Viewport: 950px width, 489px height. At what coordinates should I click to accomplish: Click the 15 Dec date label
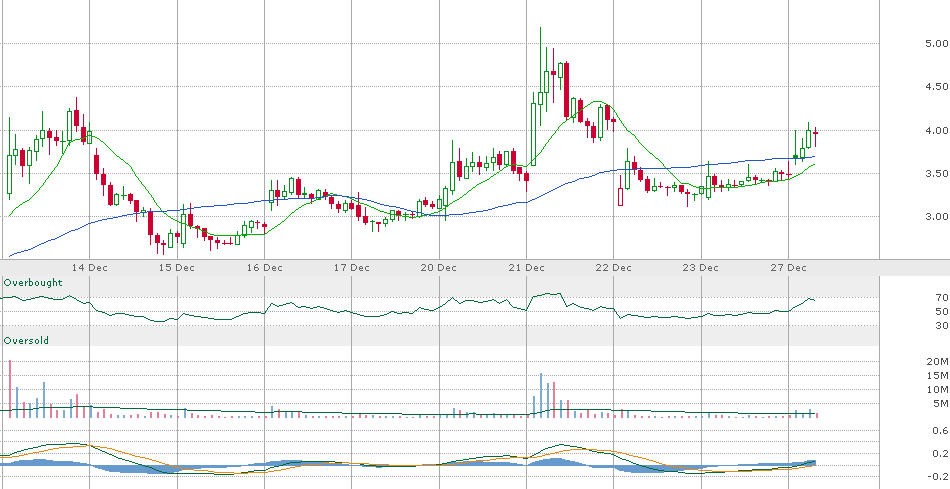tap(177, 268)
